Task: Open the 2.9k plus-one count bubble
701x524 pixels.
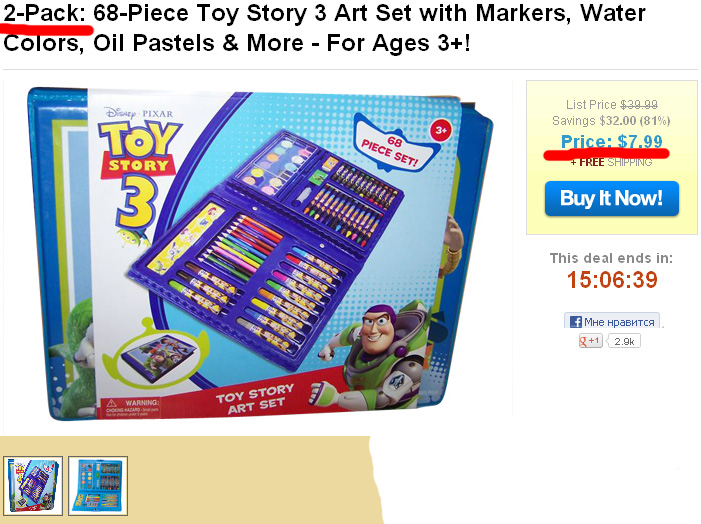Action: coord(624,341)
